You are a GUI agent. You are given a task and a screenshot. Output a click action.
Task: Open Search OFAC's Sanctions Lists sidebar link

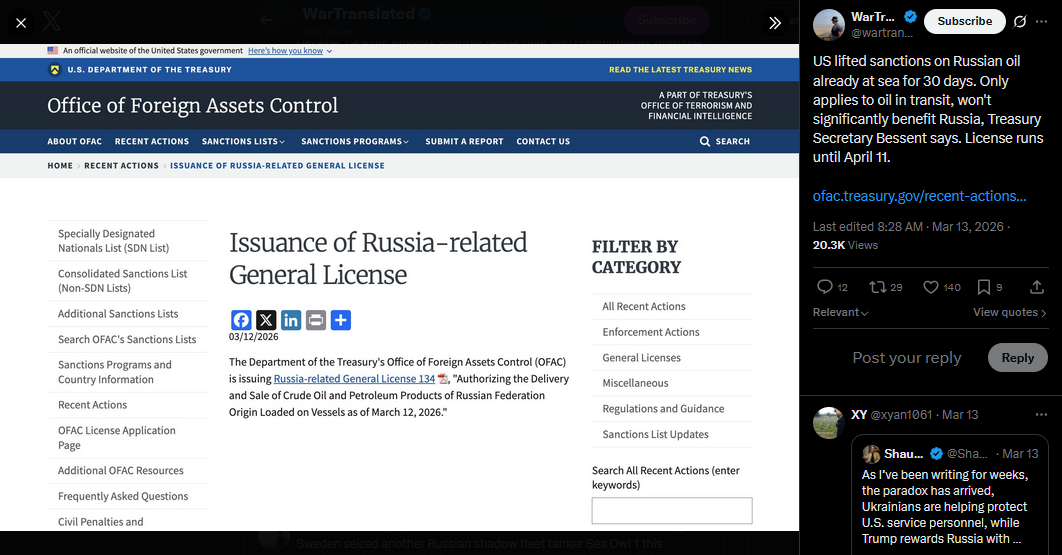tap(127, 340)
